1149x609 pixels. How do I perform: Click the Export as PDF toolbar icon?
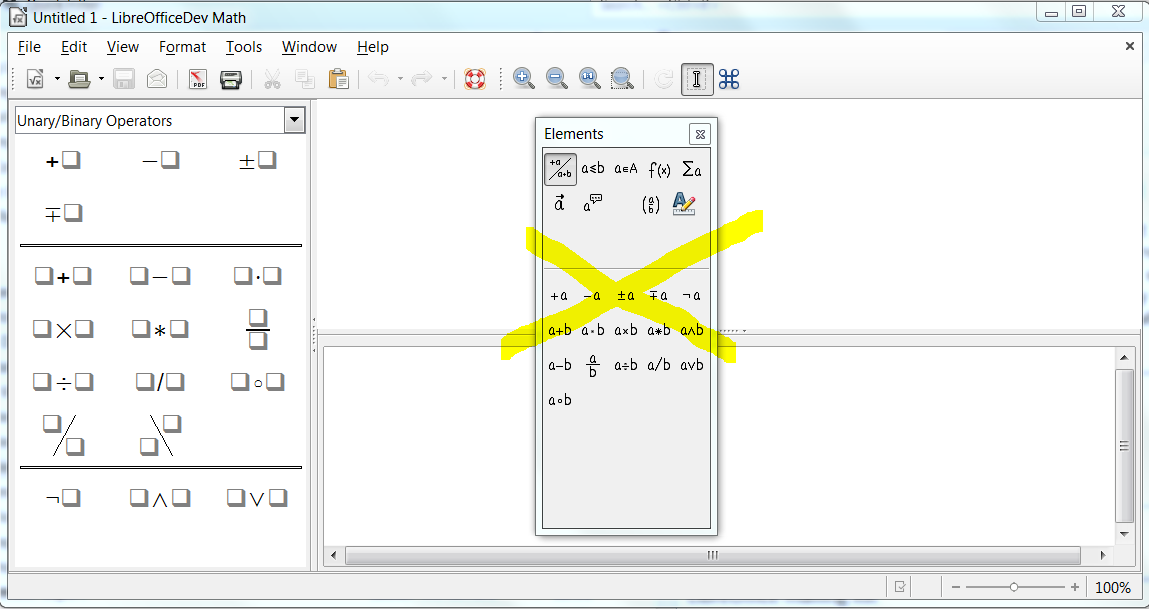click(198, 80)
